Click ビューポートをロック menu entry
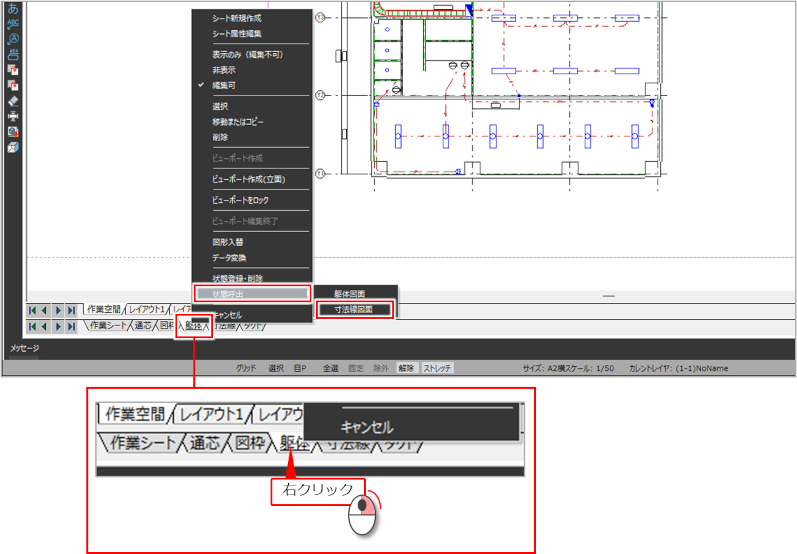Viewport: 797px width, 554px height. coord(240,201)
